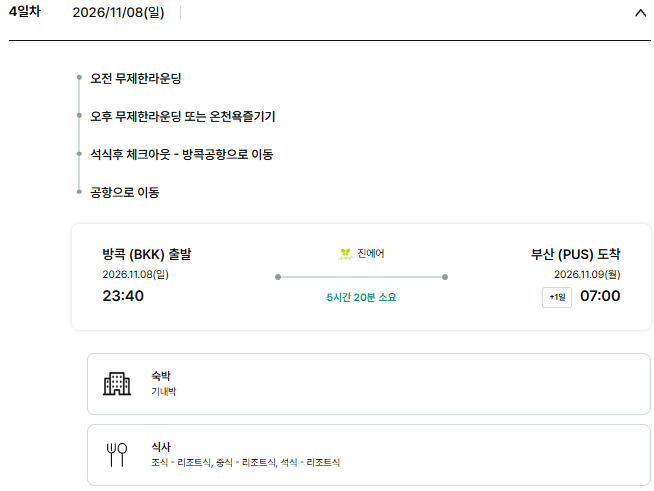Image resolution: width=654 pixels, height=491 pixels.
Task: Click the 5시간 20분 소요 duration text
Action: [x=361, y=297]
